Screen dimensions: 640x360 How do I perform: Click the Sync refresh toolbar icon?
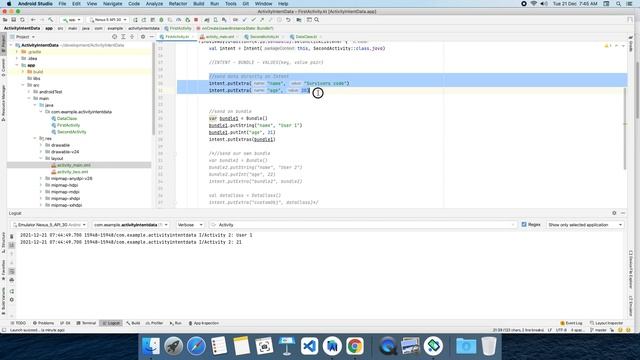pos(22,20)
